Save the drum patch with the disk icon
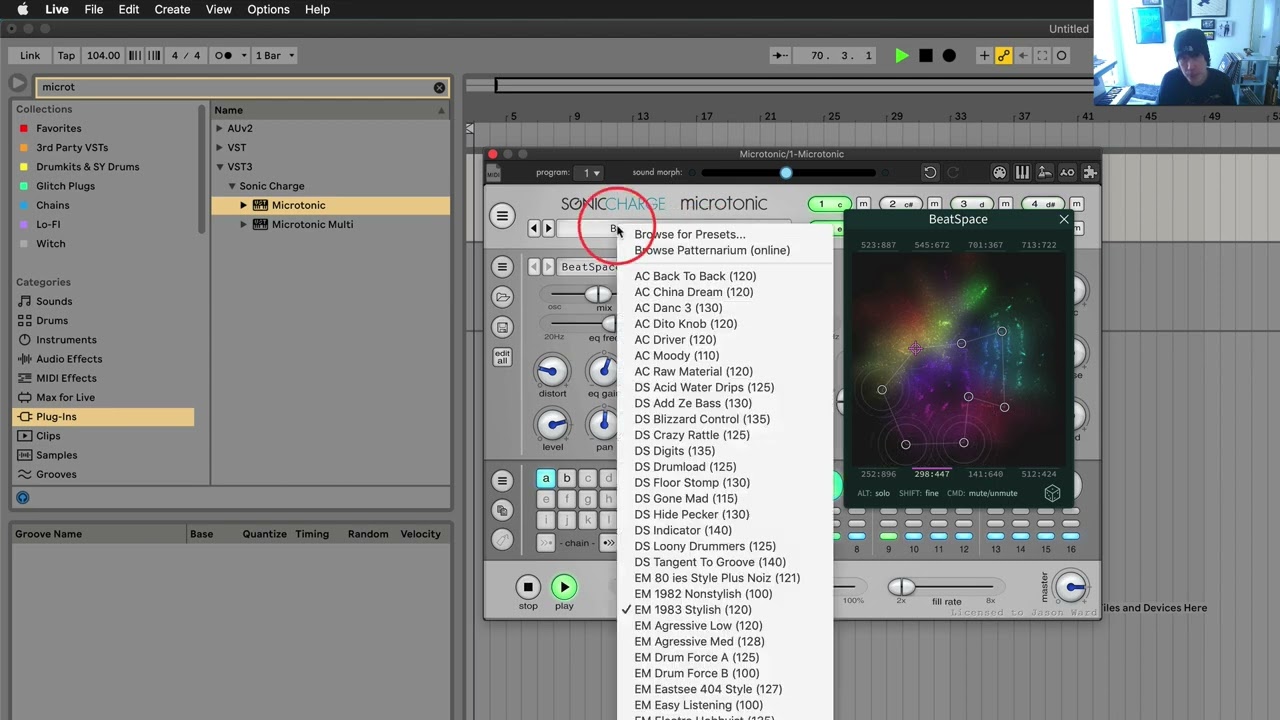The height and width of the screenshot is (720, 1280). [503, 327]
